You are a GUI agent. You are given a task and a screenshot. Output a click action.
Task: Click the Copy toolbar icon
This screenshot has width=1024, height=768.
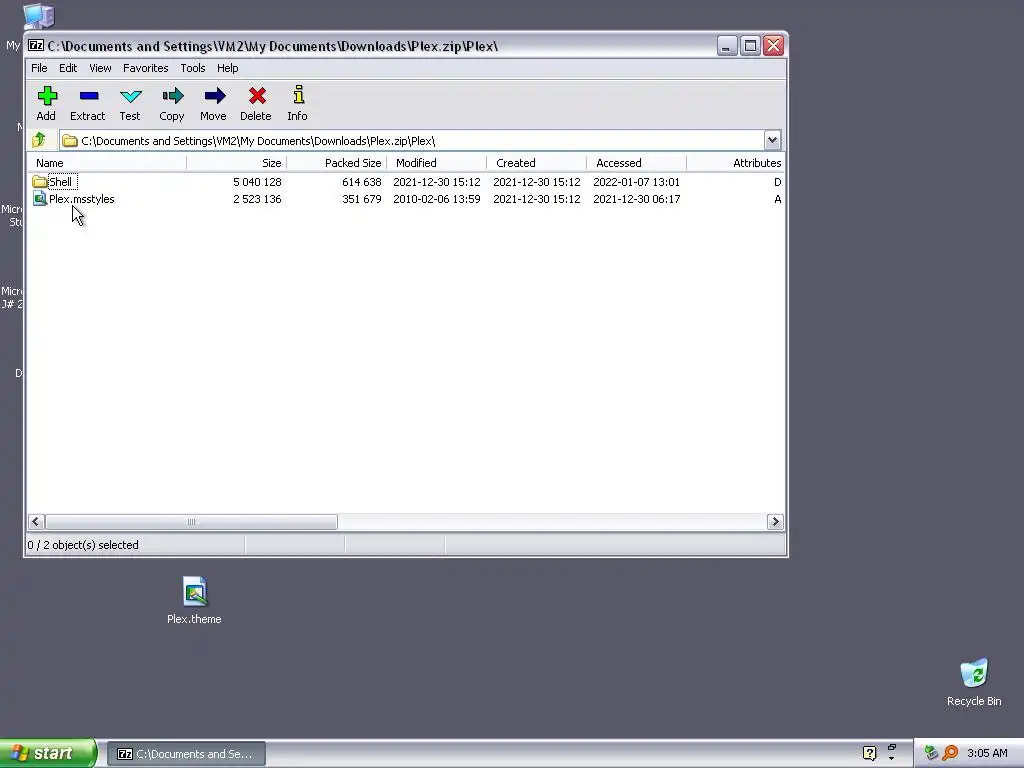[x=172, y=97]
